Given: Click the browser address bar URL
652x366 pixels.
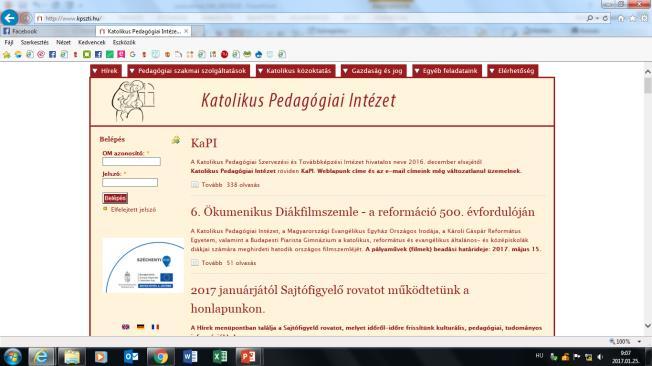Looking at the screenshot, I should click(73, 18).
